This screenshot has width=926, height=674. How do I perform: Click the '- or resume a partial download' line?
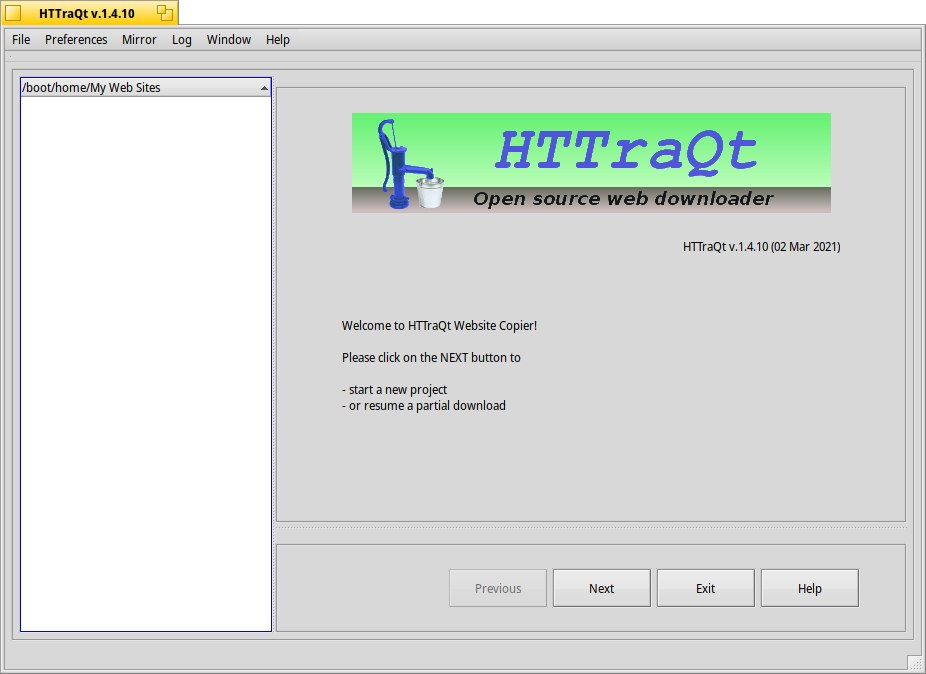(x=423, y=406)
